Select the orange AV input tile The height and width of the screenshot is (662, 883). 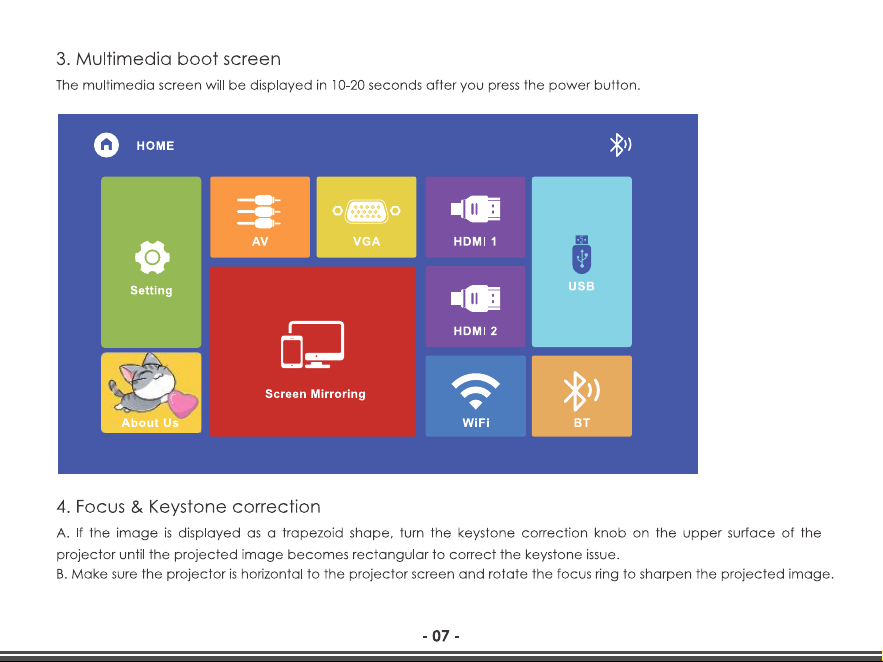(260, 217)
